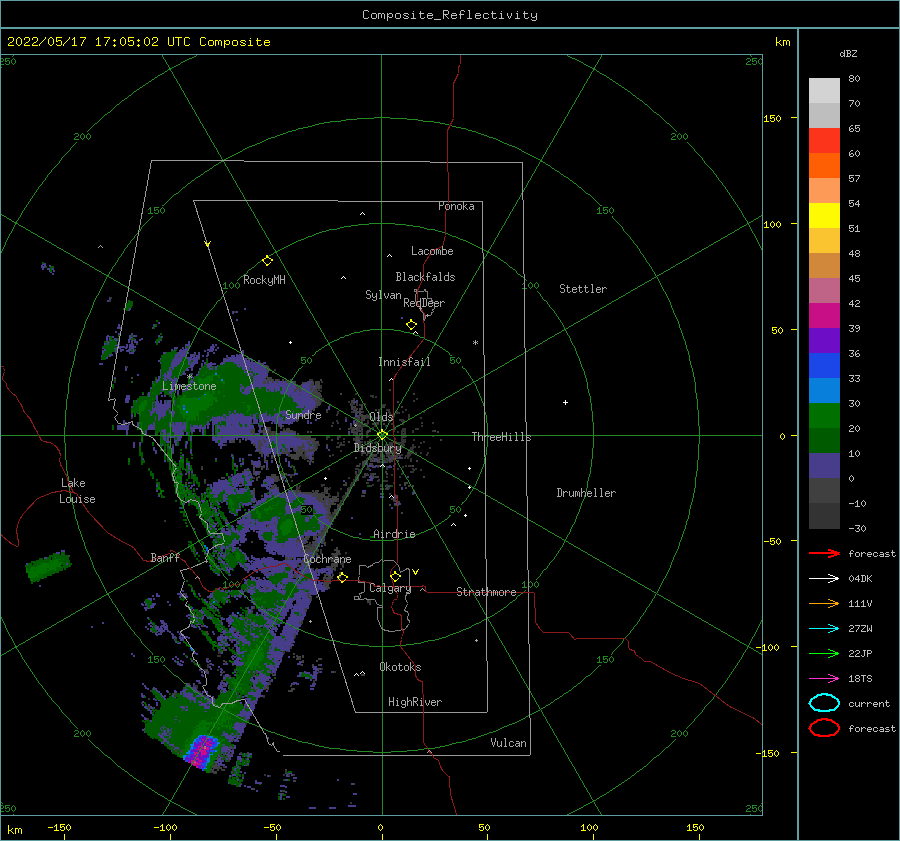Click the yellow diamond marker near Cochrane
The image size is (900, 841).
point(342,577)
